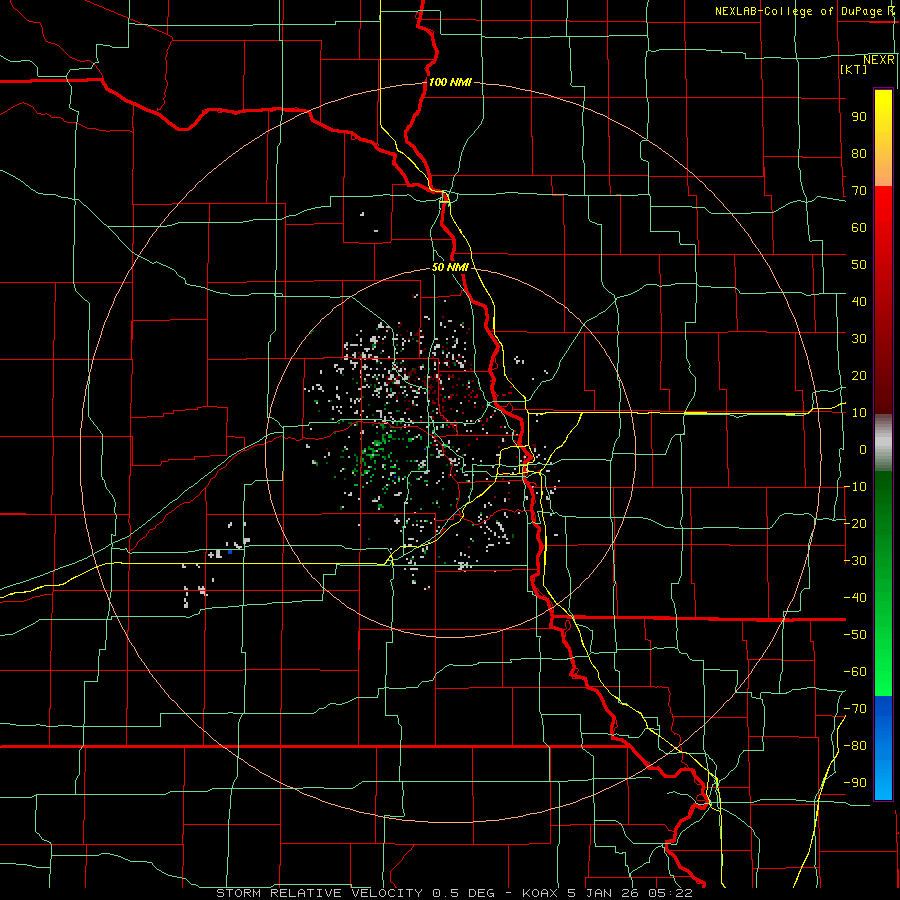
Task: Click the "100 NMI" range ring label
Action: 450,82
